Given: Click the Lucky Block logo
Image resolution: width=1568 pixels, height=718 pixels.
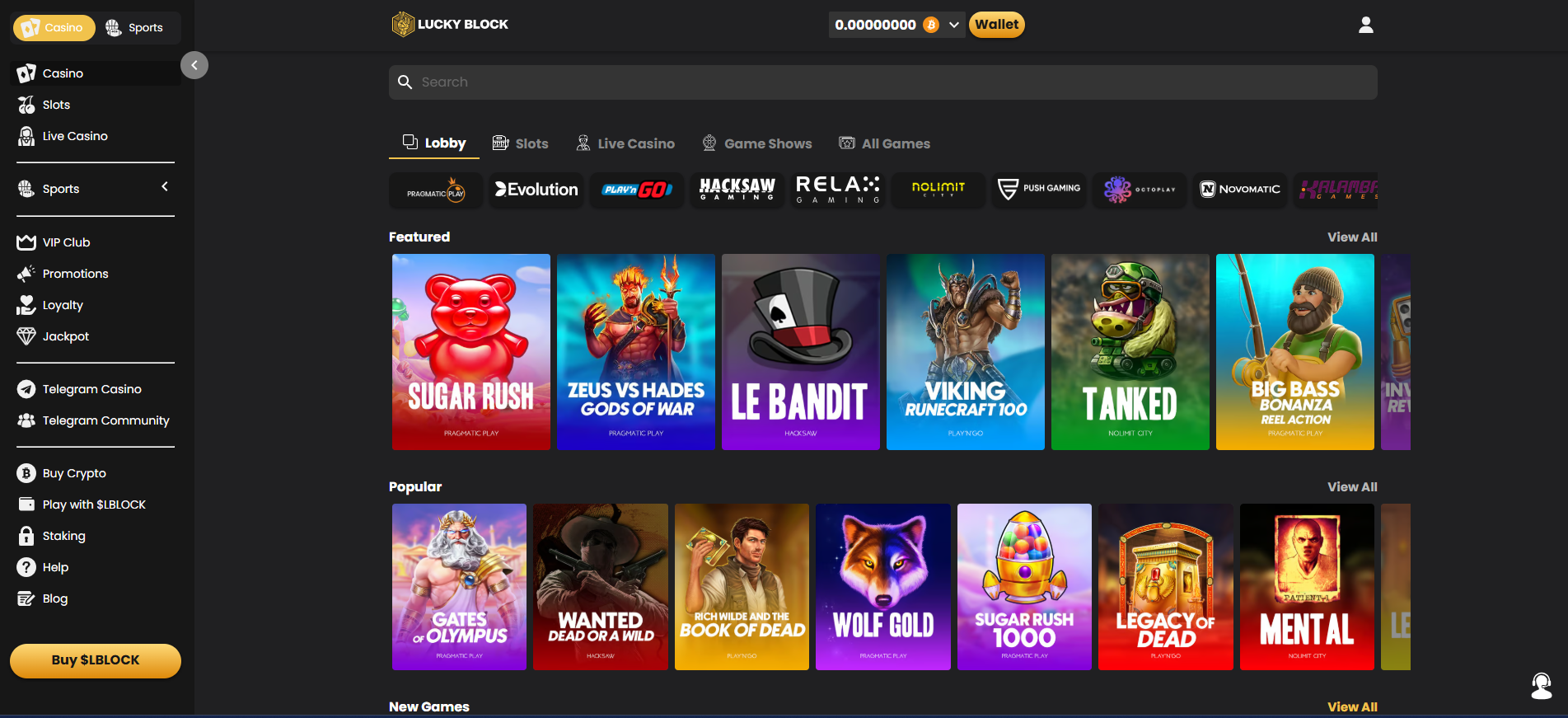Looking at the screenshot, I should pos(450,25).
